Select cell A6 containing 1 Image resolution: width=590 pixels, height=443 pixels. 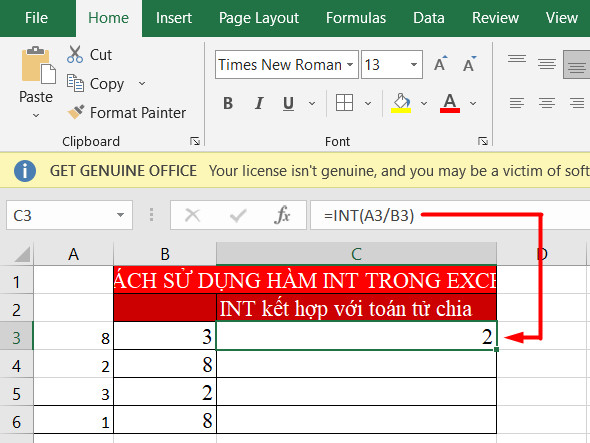click(73, 420)
